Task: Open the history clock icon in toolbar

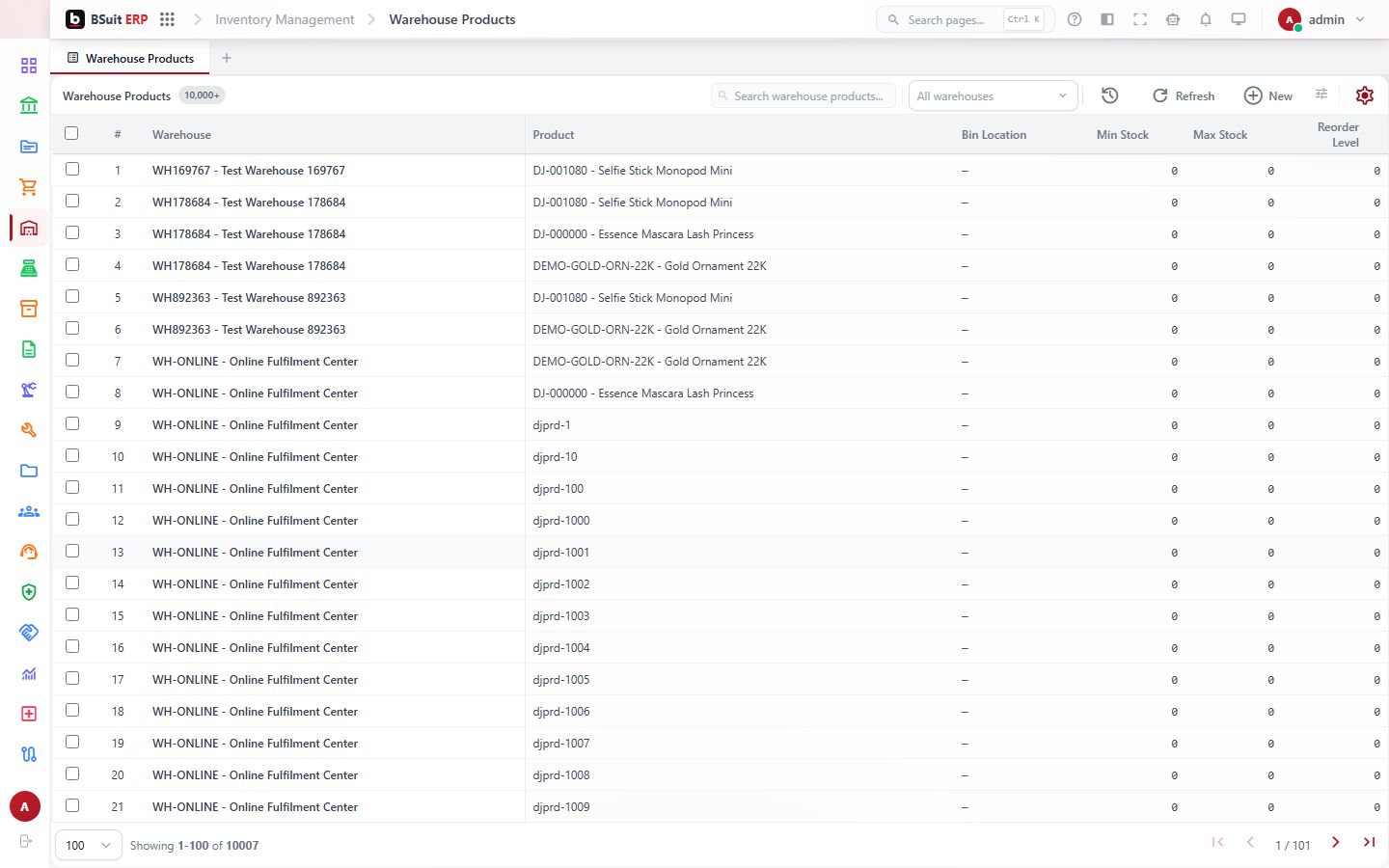Action: click(1110, 95)
